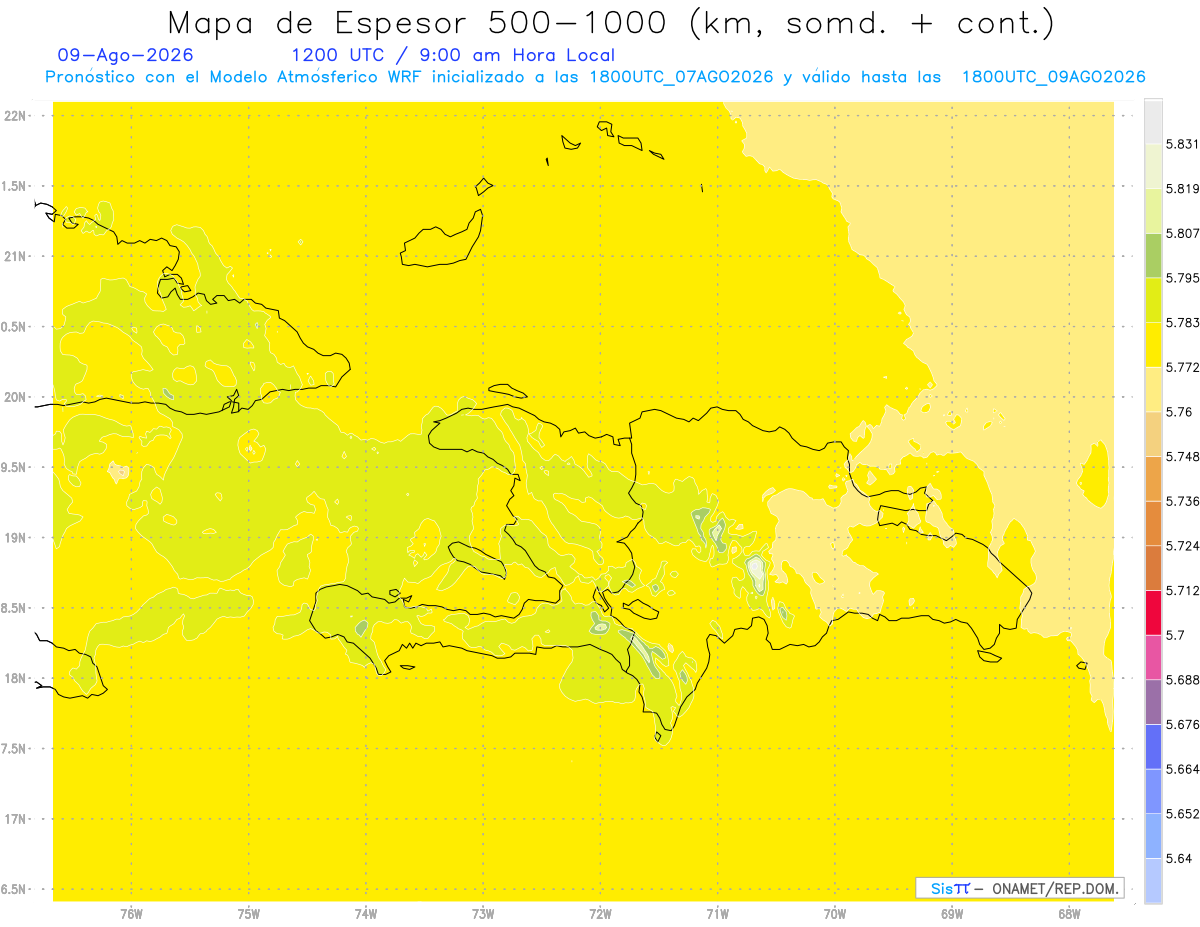This screenshot has width=1200, height=927.
Task: Click the latitude label 8.5N
Action: (14, 608)
